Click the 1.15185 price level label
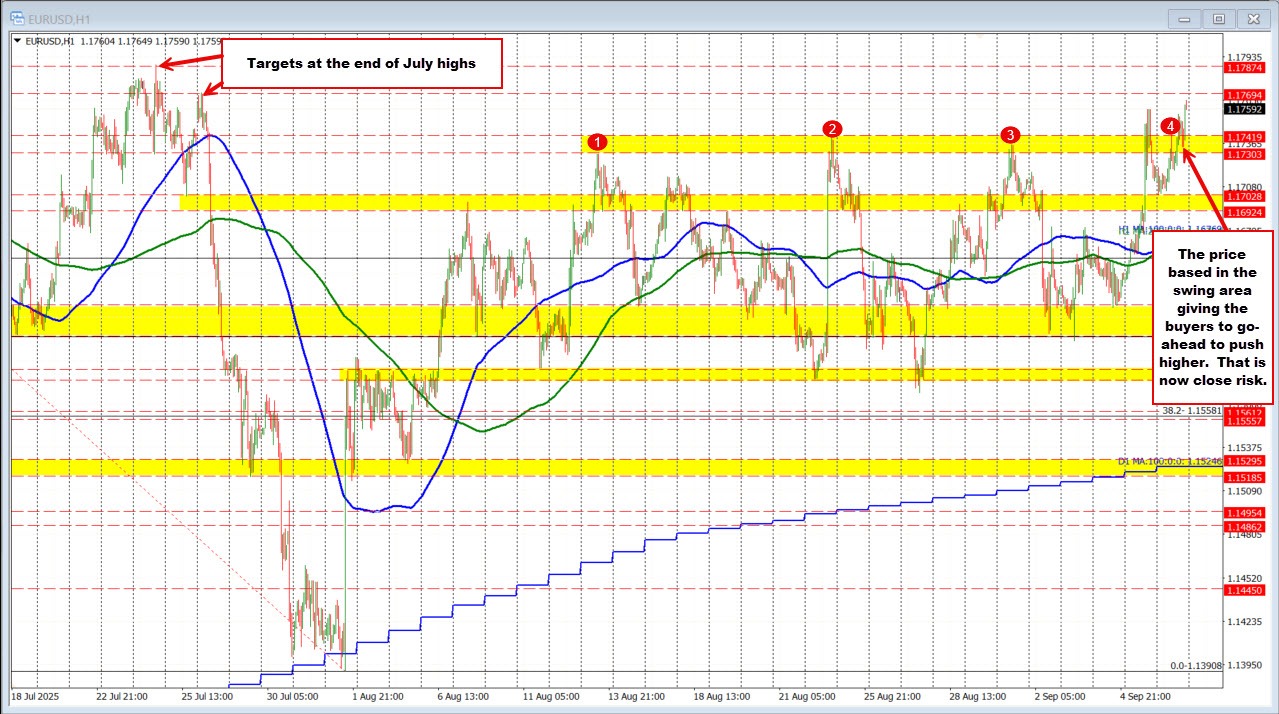Viewport: 1279px width, 714px height. [x=1246, y=478]
